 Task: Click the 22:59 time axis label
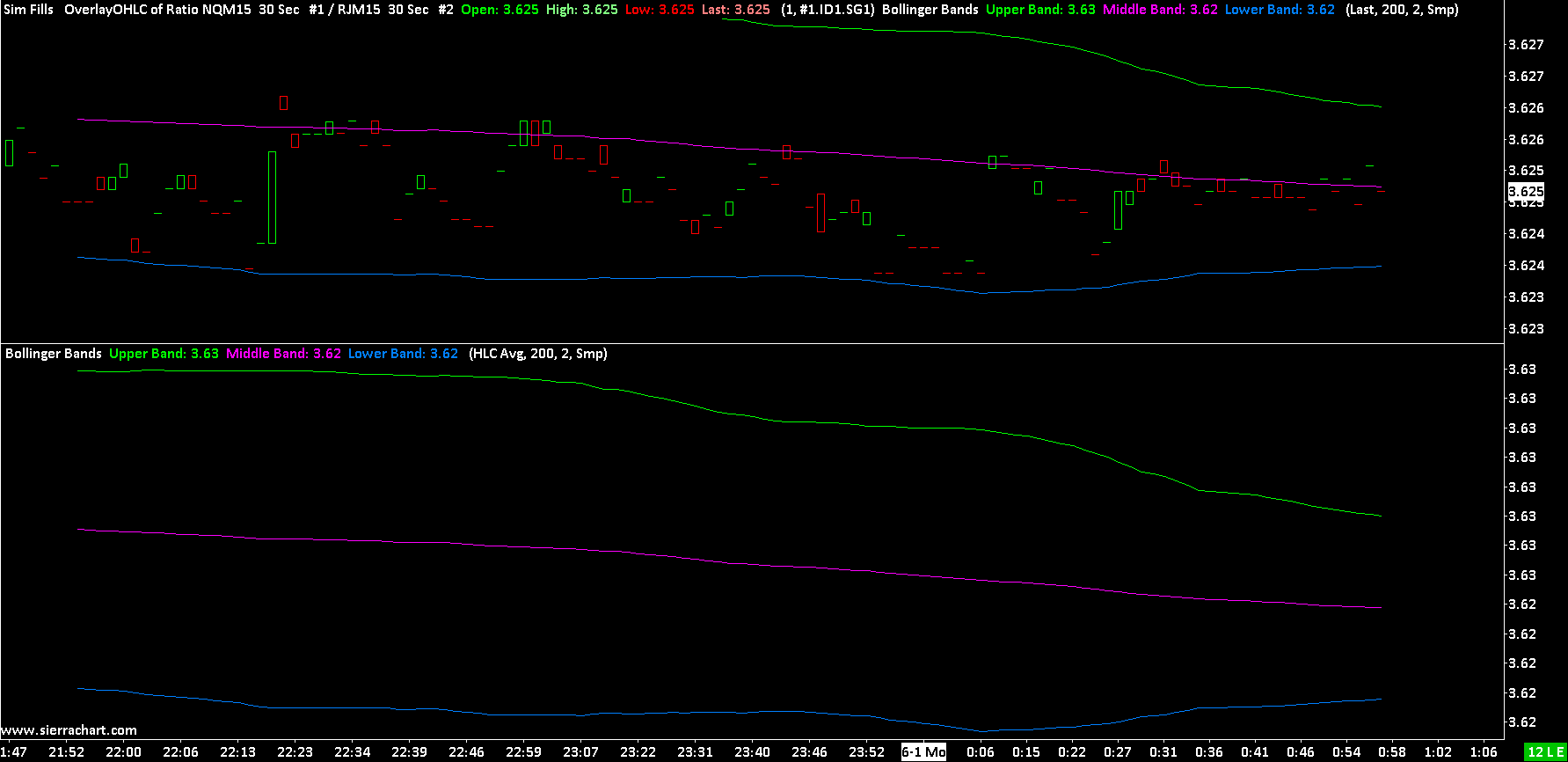coord(523,752)
